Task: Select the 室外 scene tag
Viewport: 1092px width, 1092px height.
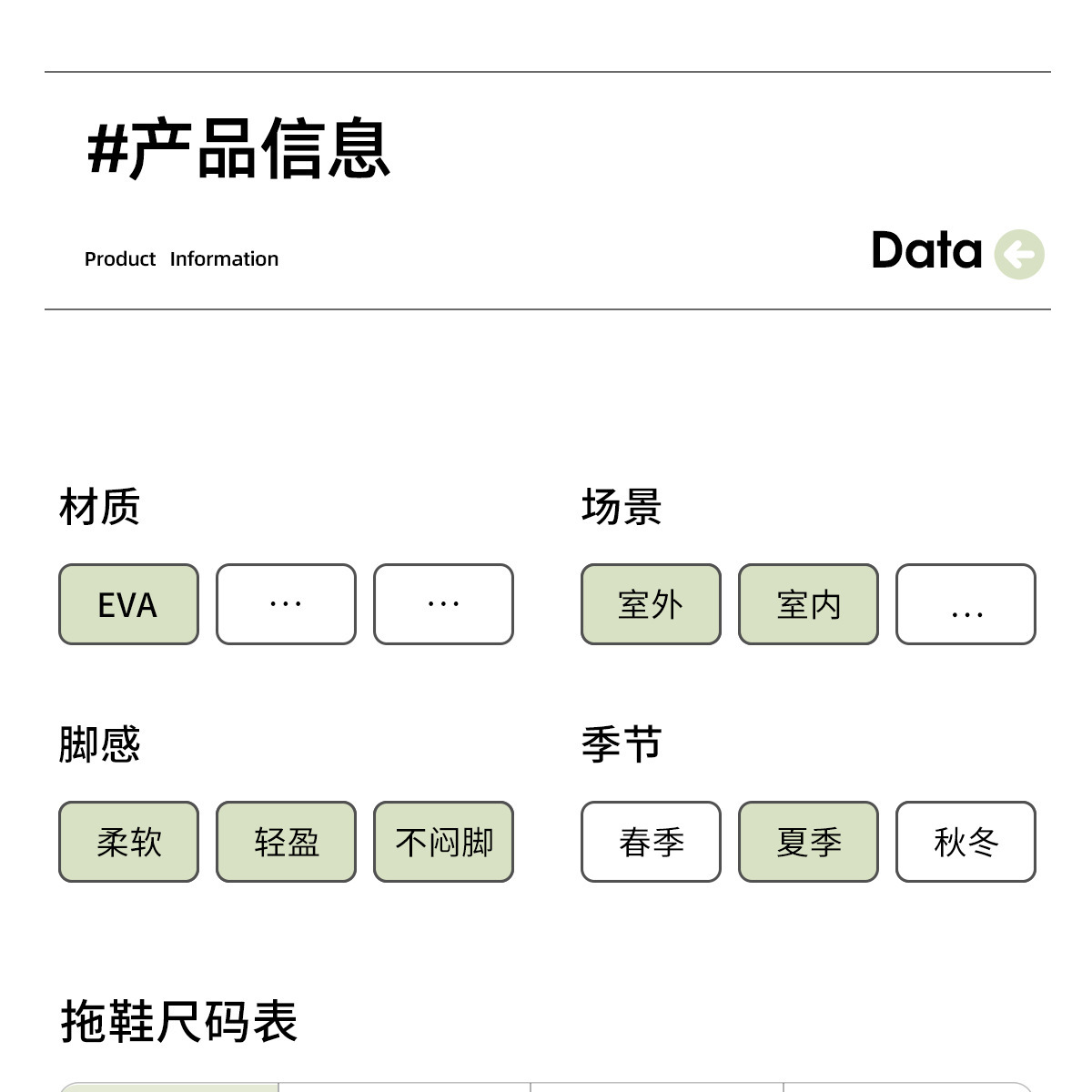Action: coord(651,604)
